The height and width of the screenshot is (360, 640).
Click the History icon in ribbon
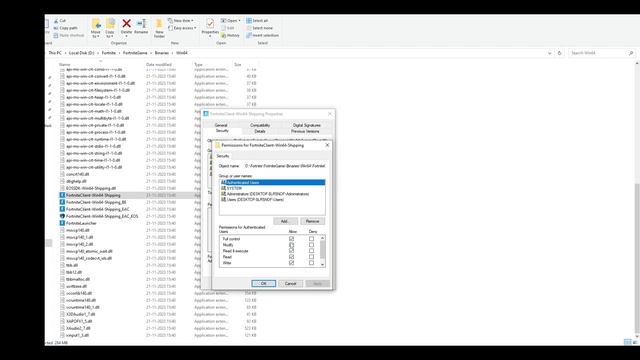(x=224, y=36)
